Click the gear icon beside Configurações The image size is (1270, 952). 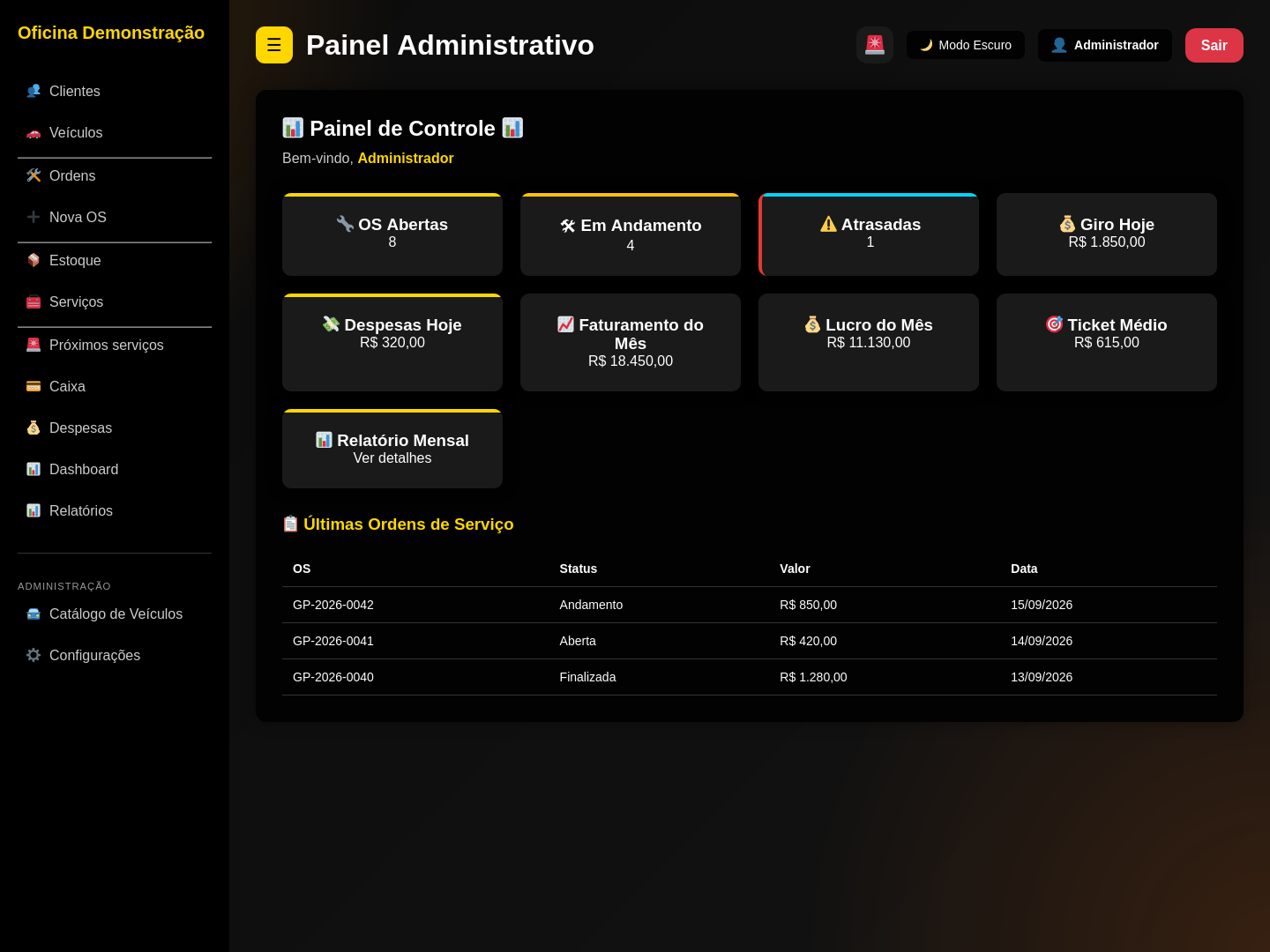pos(34,655)
